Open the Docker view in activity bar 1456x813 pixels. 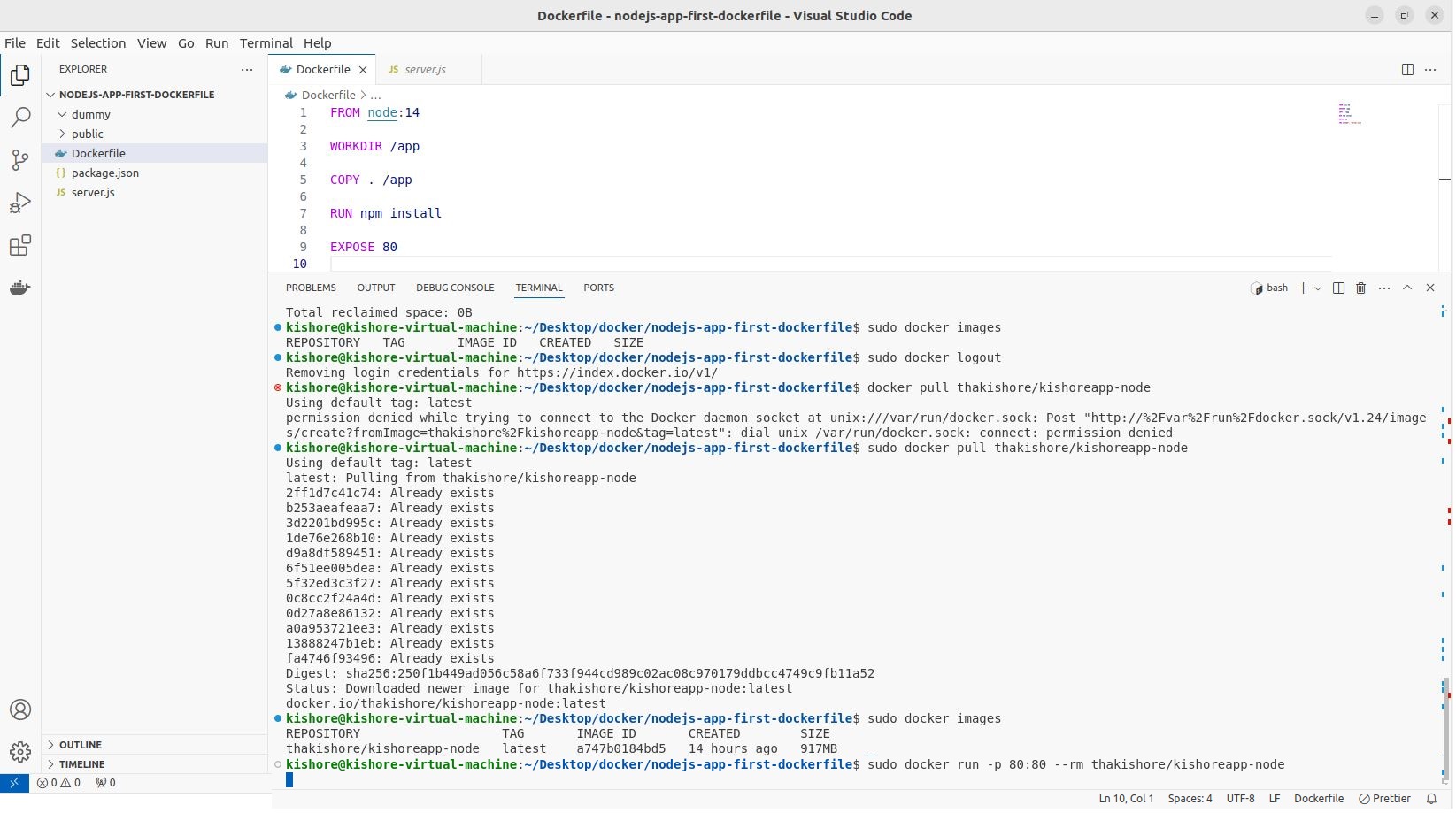[x=19, y=288]
